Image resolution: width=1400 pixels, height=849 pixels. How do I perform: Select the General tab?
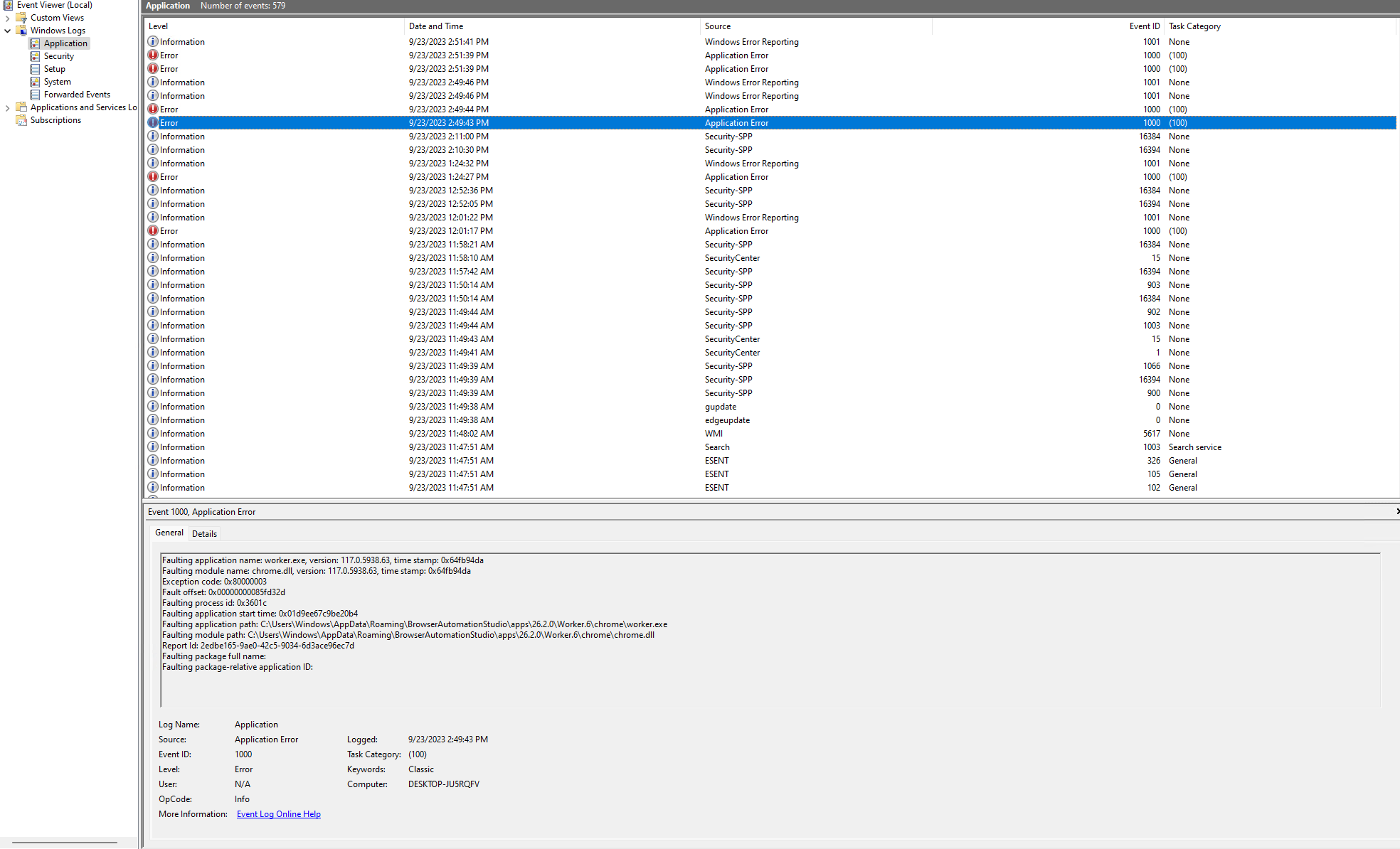tap(169, 533)
